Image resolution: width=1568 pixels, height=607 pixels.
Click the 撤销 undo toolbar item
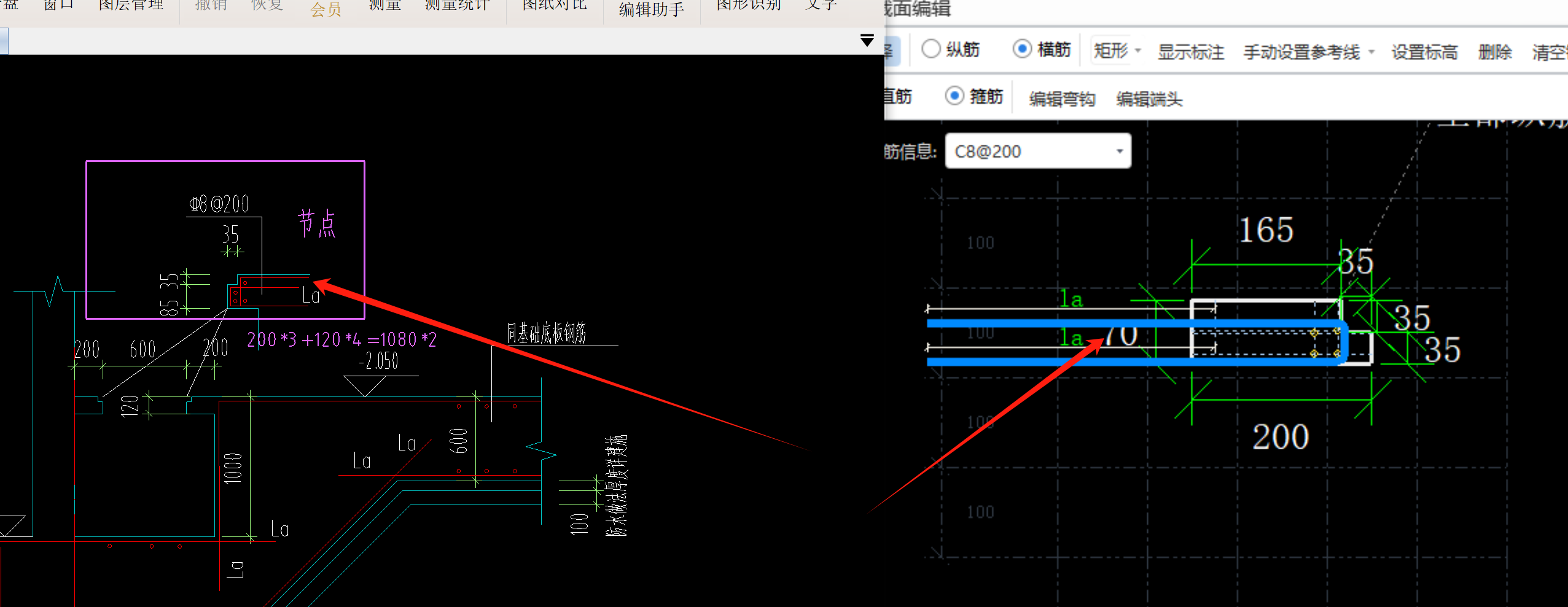(x=211, y=5)
